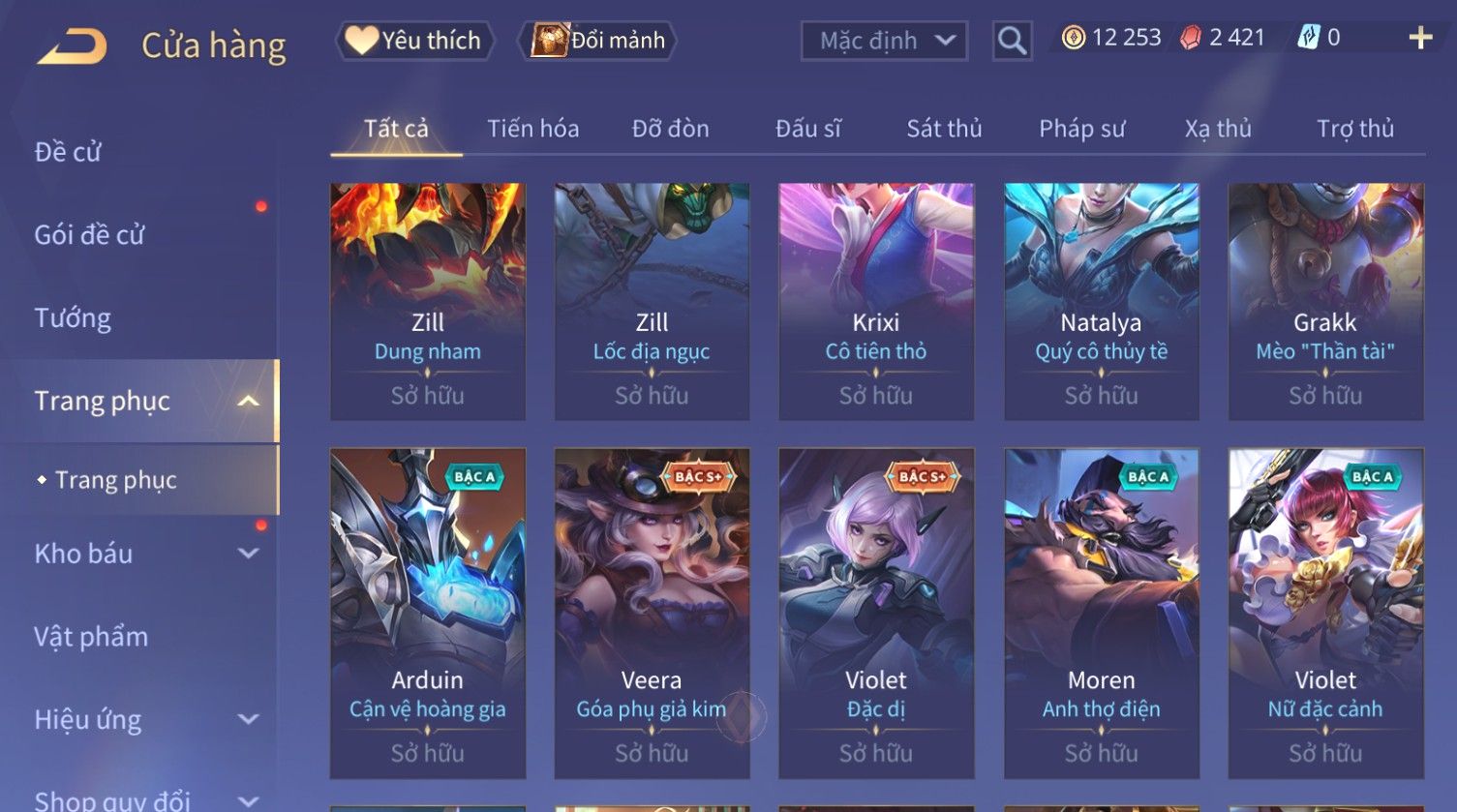Expand the Kho báu sidebar section
Screen dimensions: 1457x812
coord(248,554)
